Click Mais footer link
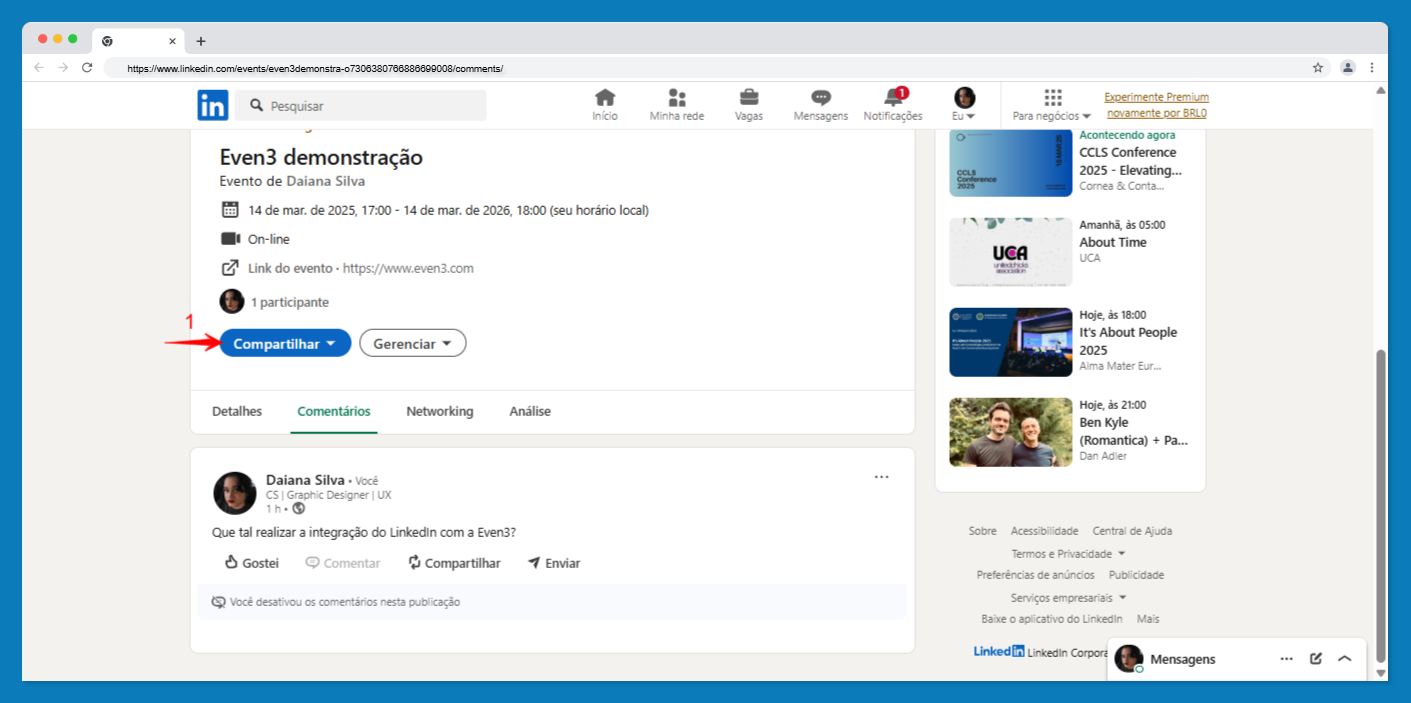 [x=1148, y=619]
